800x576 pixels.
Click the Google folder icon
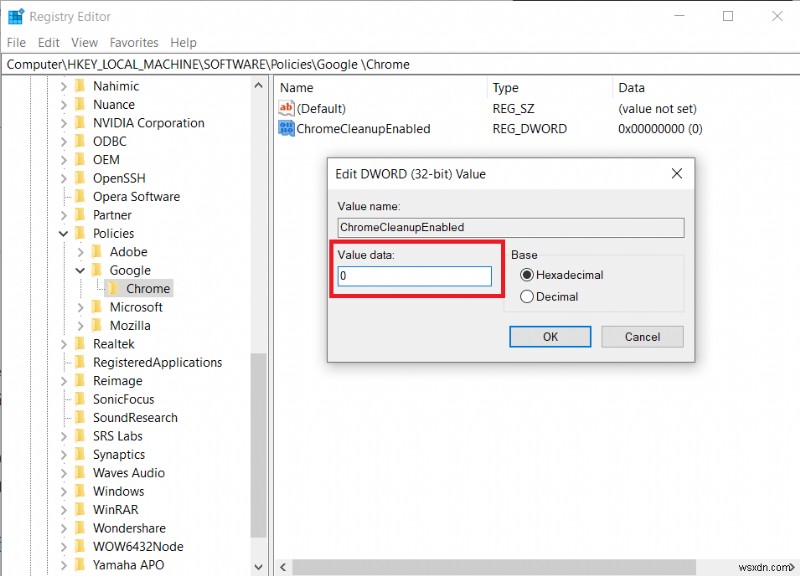point(97,270)
